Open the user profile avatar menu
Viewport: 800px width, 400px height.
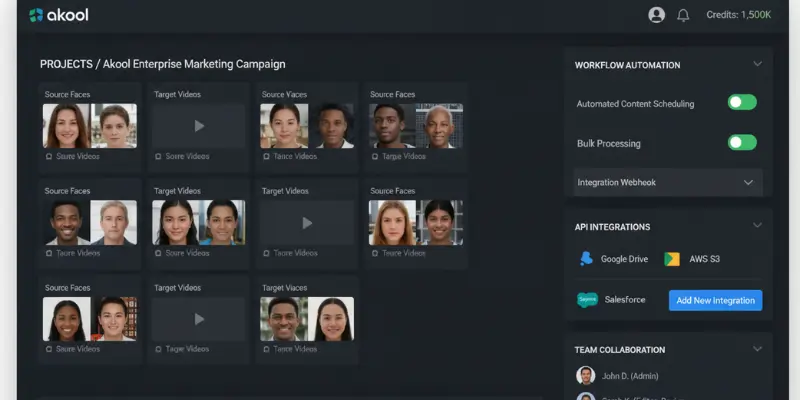(656, 15)
